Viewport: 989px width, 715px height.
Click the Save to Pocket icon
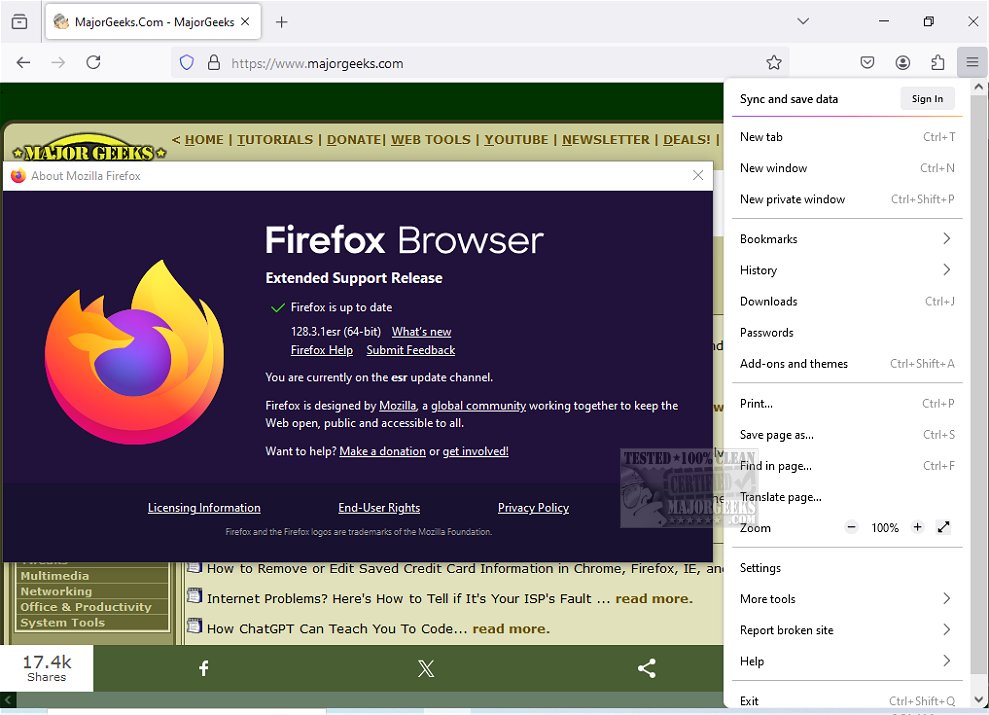pos(868,62)
